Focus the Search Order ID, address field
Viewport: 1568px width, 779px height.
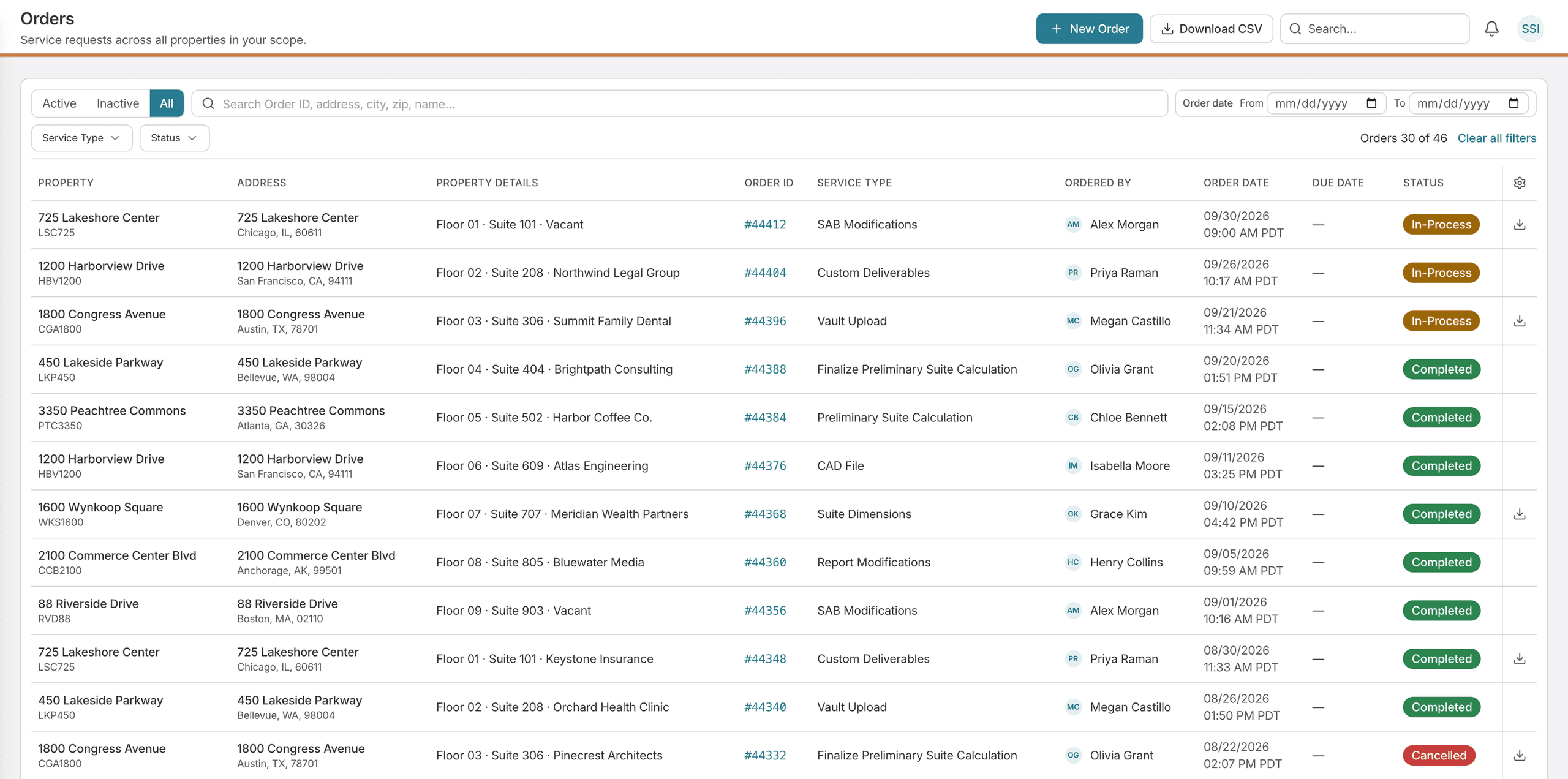pos(679,103)
